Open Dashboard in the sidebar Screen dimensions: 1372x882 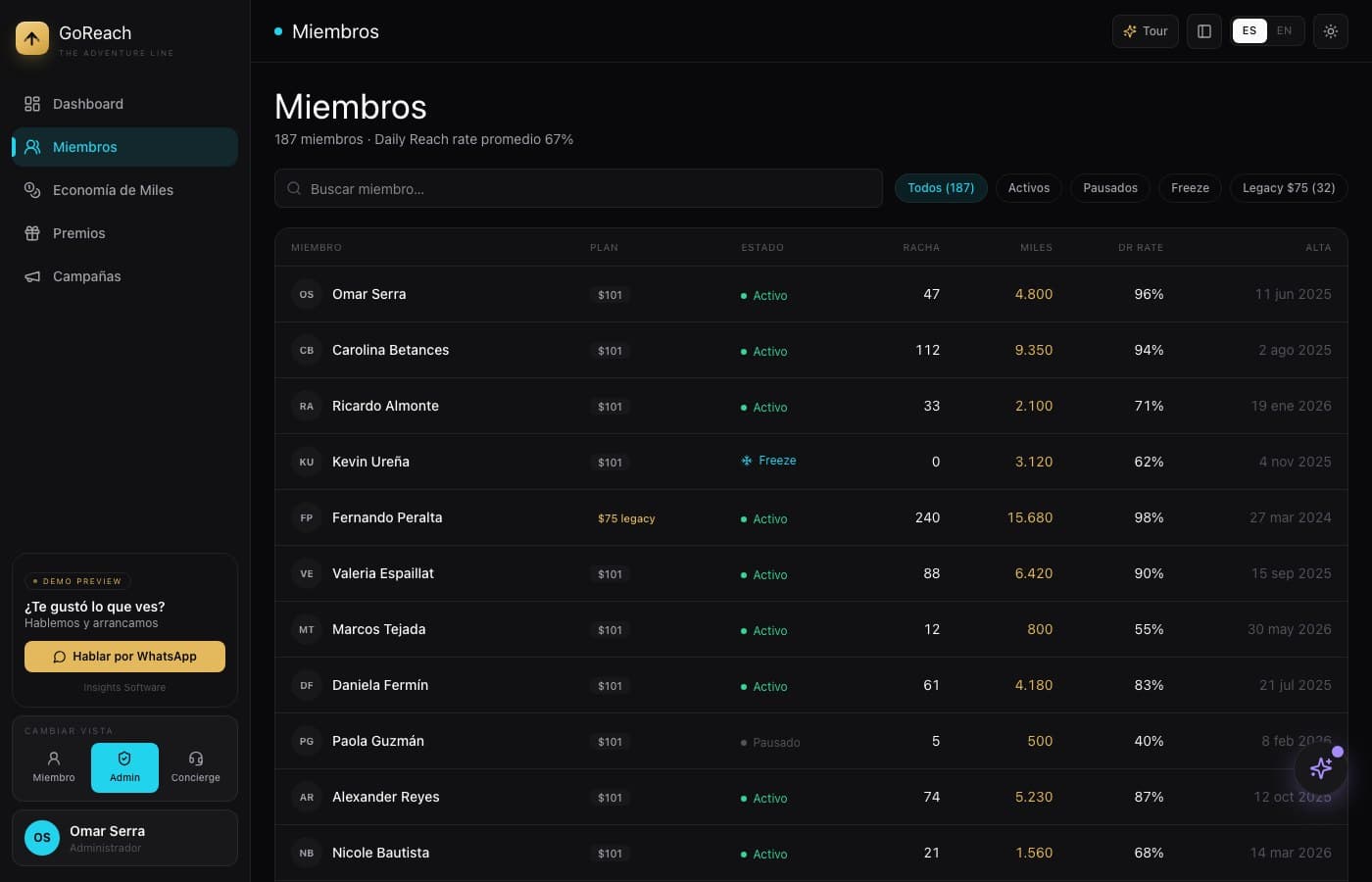pos(124,104)
